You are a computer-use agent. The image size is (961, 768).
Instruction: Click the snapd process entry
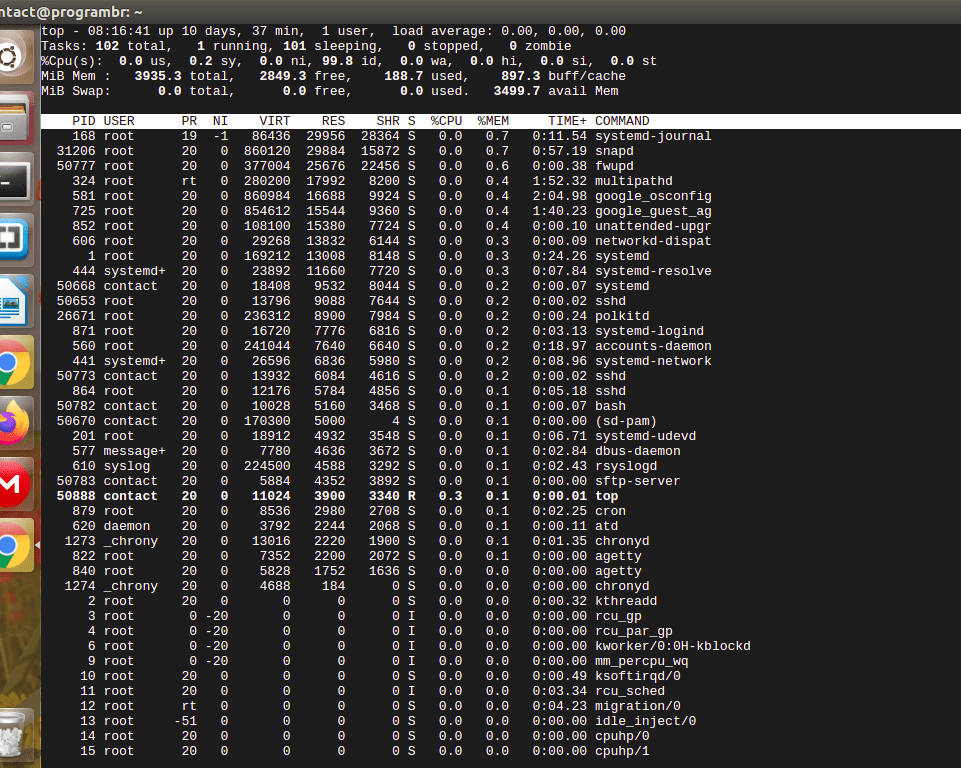click(400, 150)
